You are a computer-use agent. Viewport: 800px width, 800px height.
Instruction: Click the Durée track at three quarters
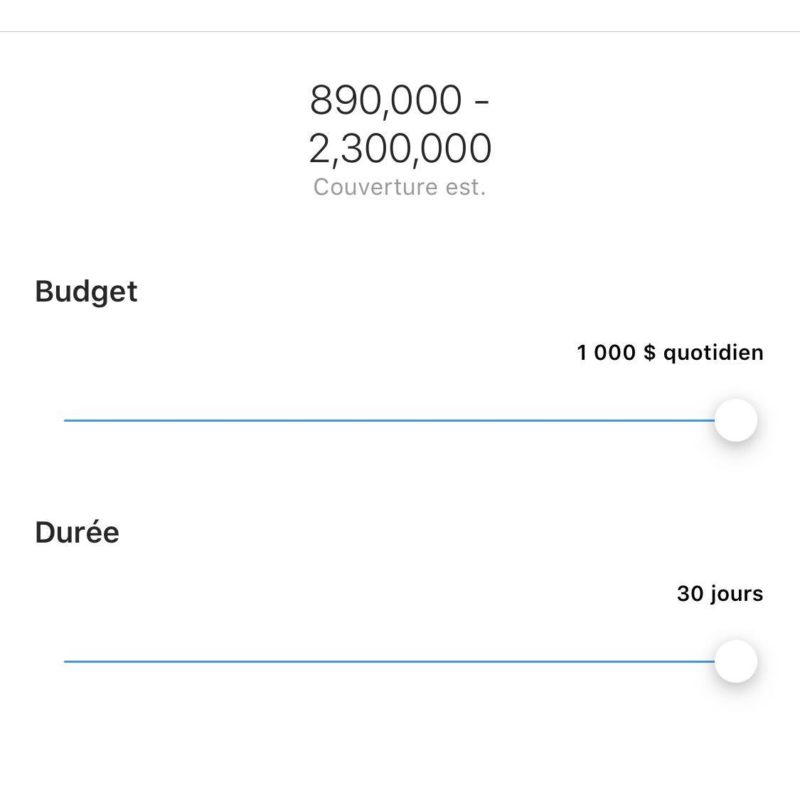[x=568, y=661]
